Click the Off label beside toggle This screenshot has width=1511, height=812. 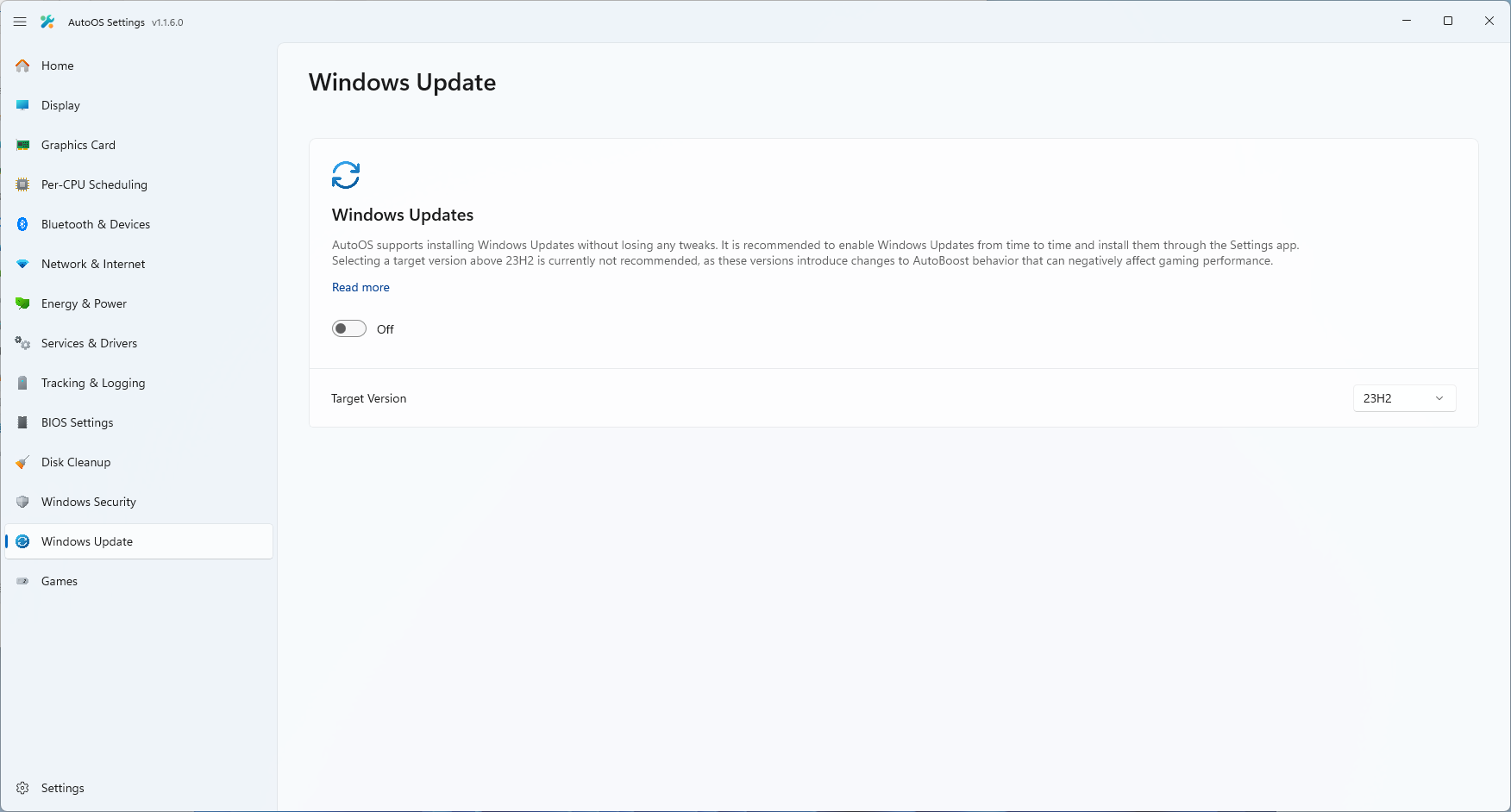pos(386,329)
